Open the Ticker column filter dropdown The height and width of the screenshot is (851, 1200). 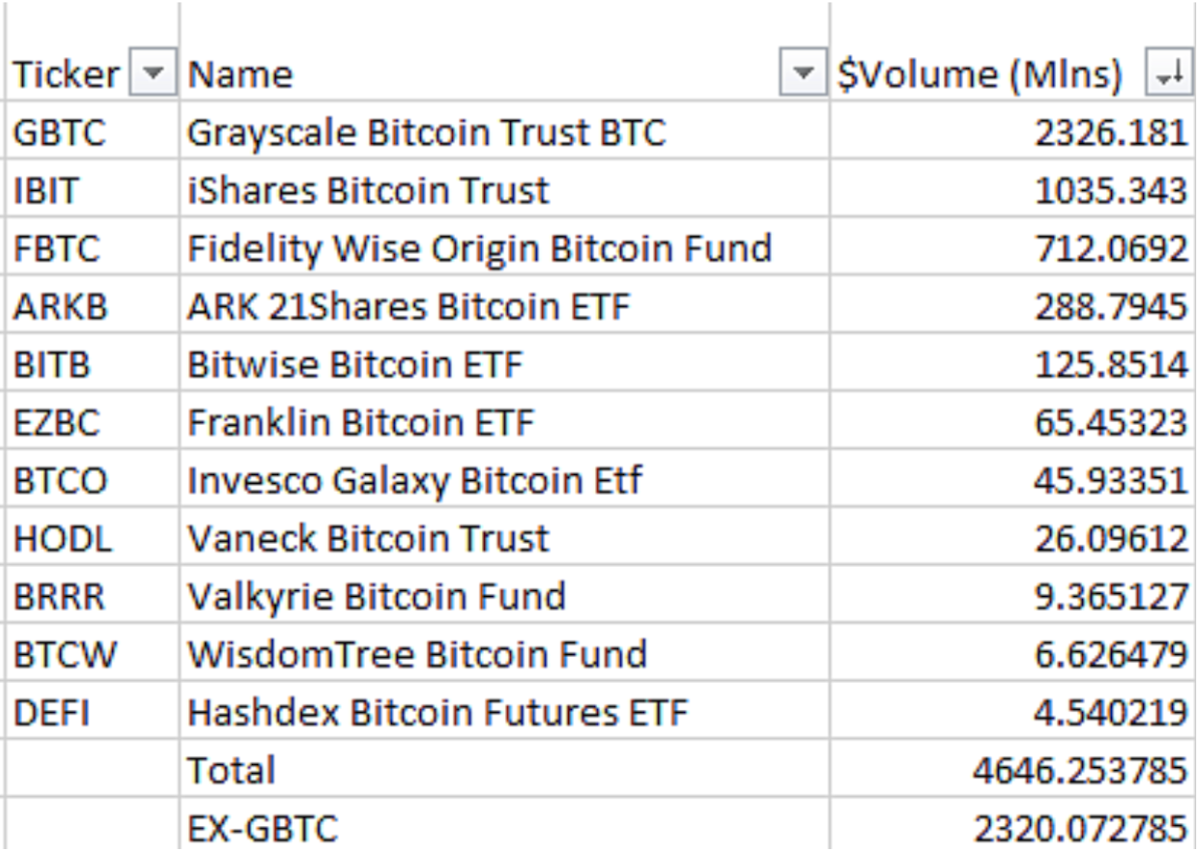click(x=153, y=74)
